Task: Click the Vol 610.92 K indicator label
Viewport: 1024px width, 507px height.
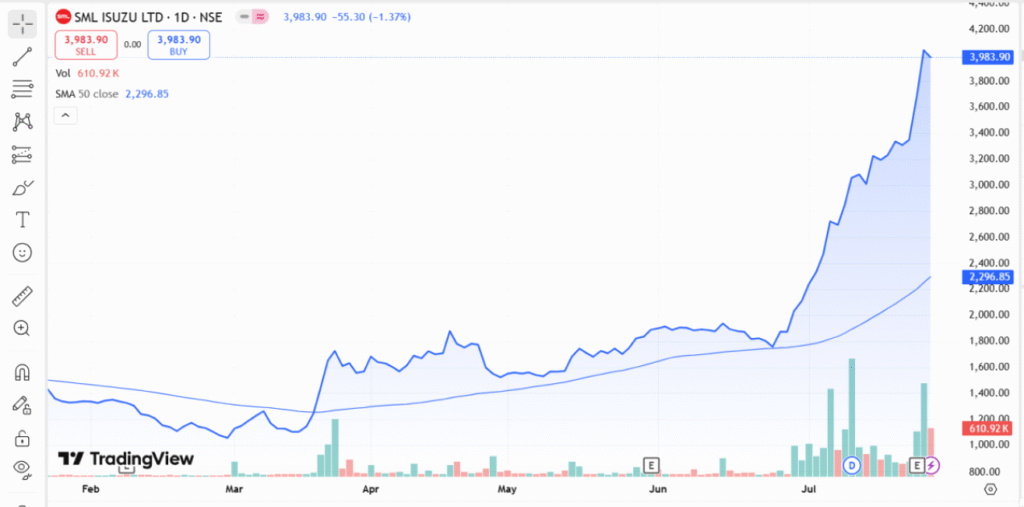Action: tap(87, 73)
